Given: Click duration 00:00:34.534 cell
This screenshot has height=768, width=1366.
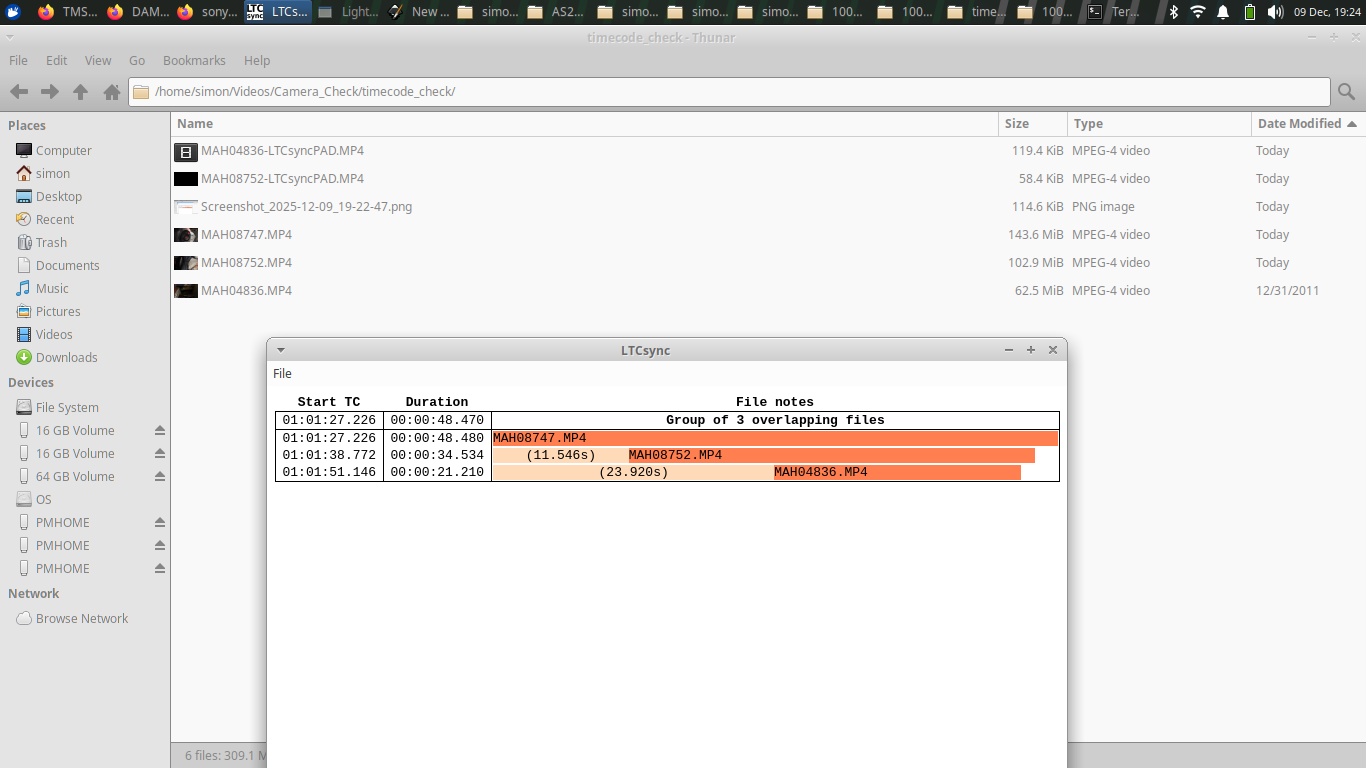Looking at the screenshot, I should [437, 455].
